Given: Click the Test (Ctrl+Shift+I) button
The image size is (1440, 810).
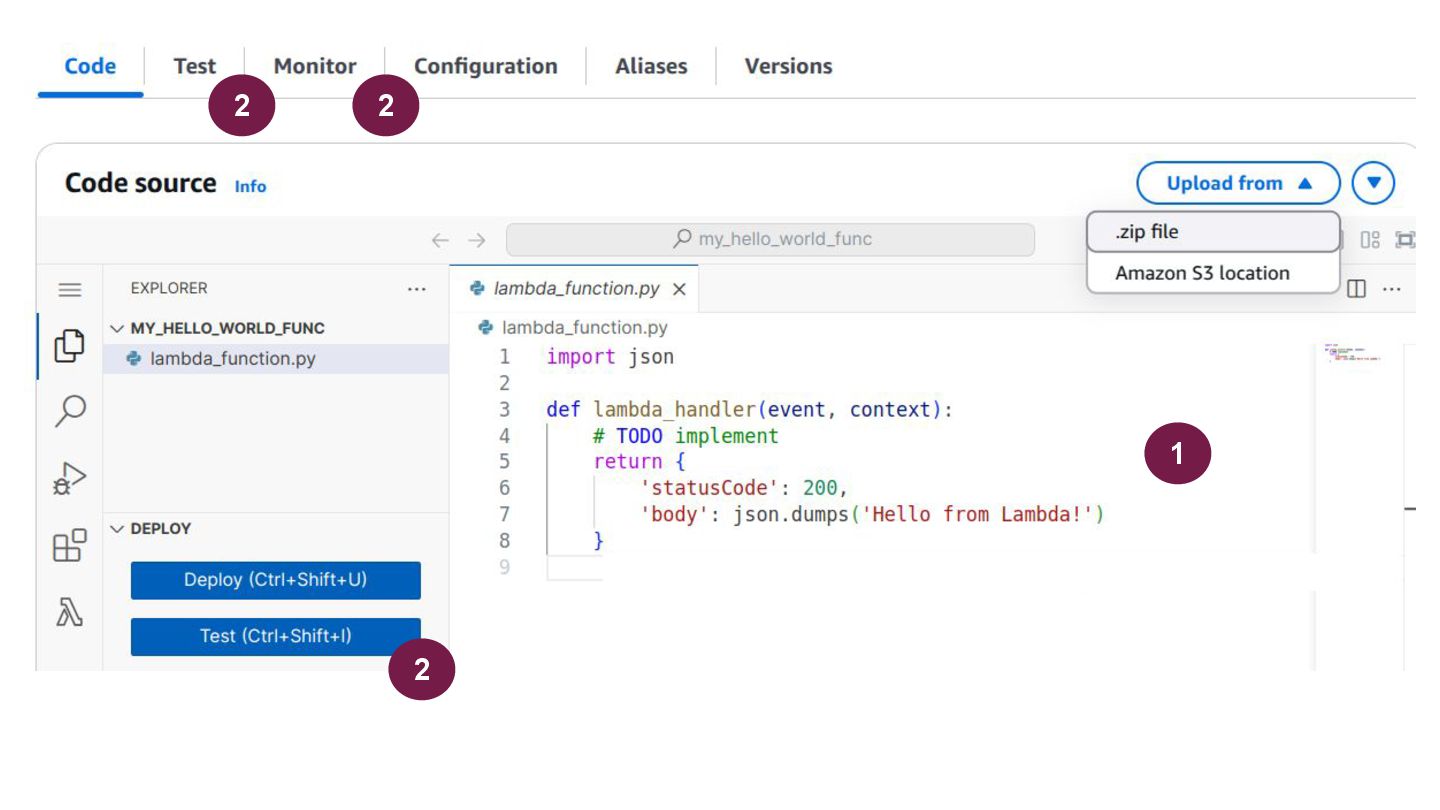Looking at the screenshot, I should [x=276, y=636].
